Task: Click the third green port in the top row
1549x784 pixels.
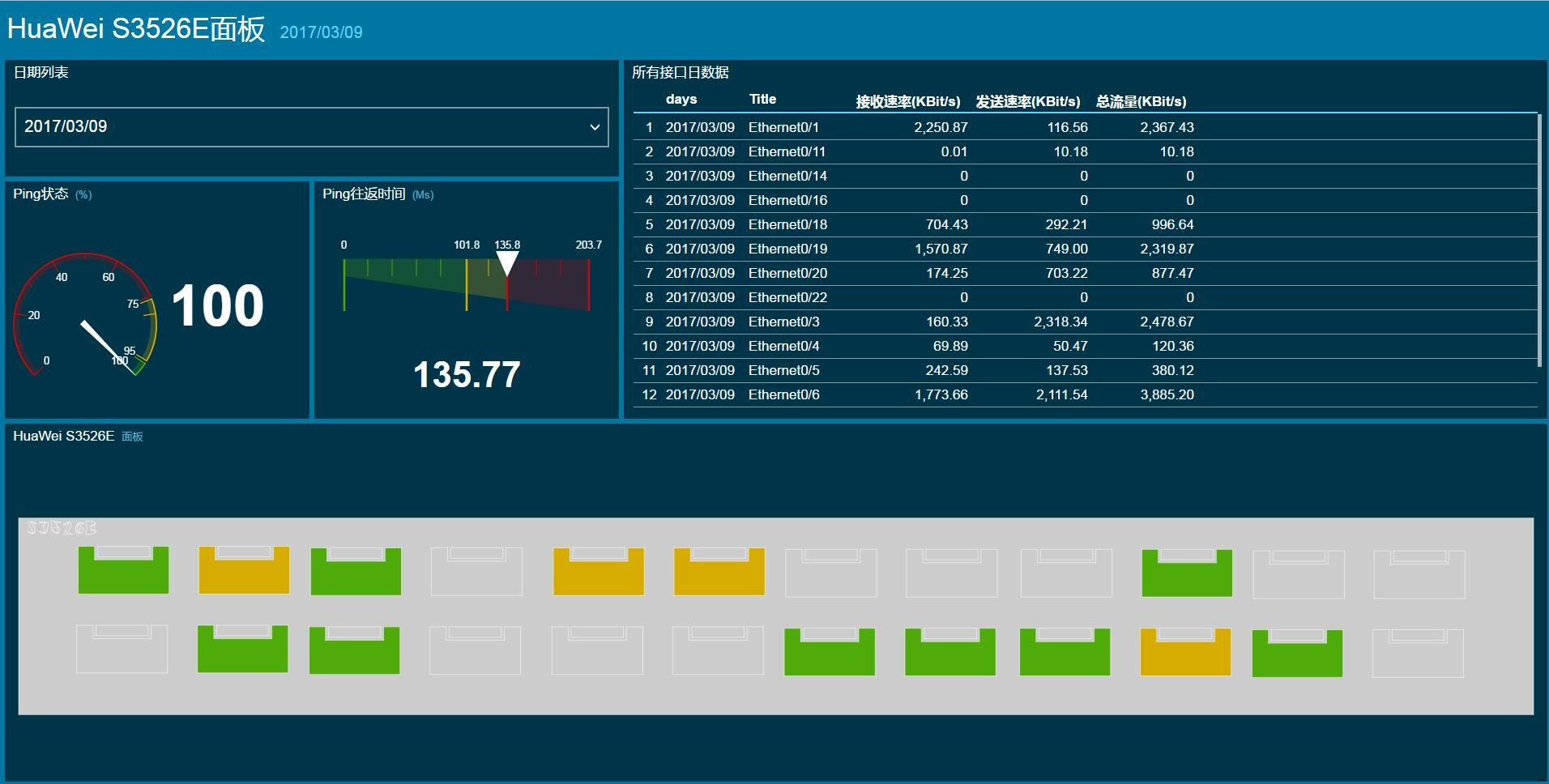Action: 356,571
